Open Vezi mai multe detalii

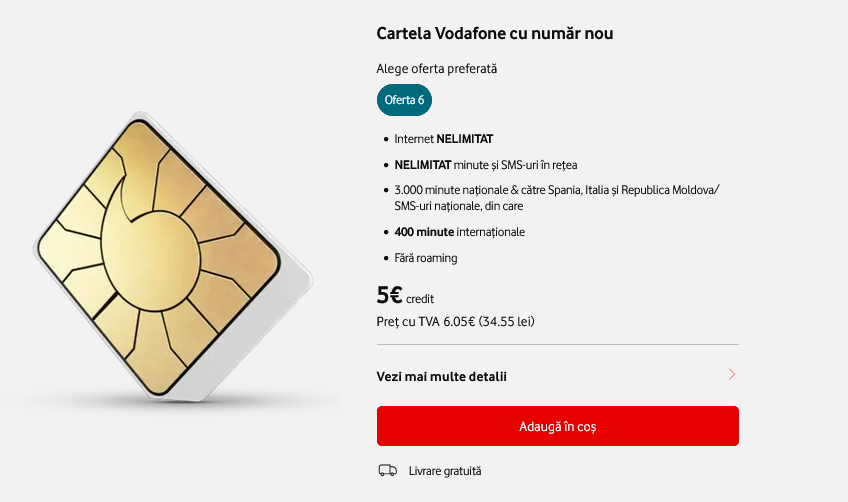coord(442,376)
